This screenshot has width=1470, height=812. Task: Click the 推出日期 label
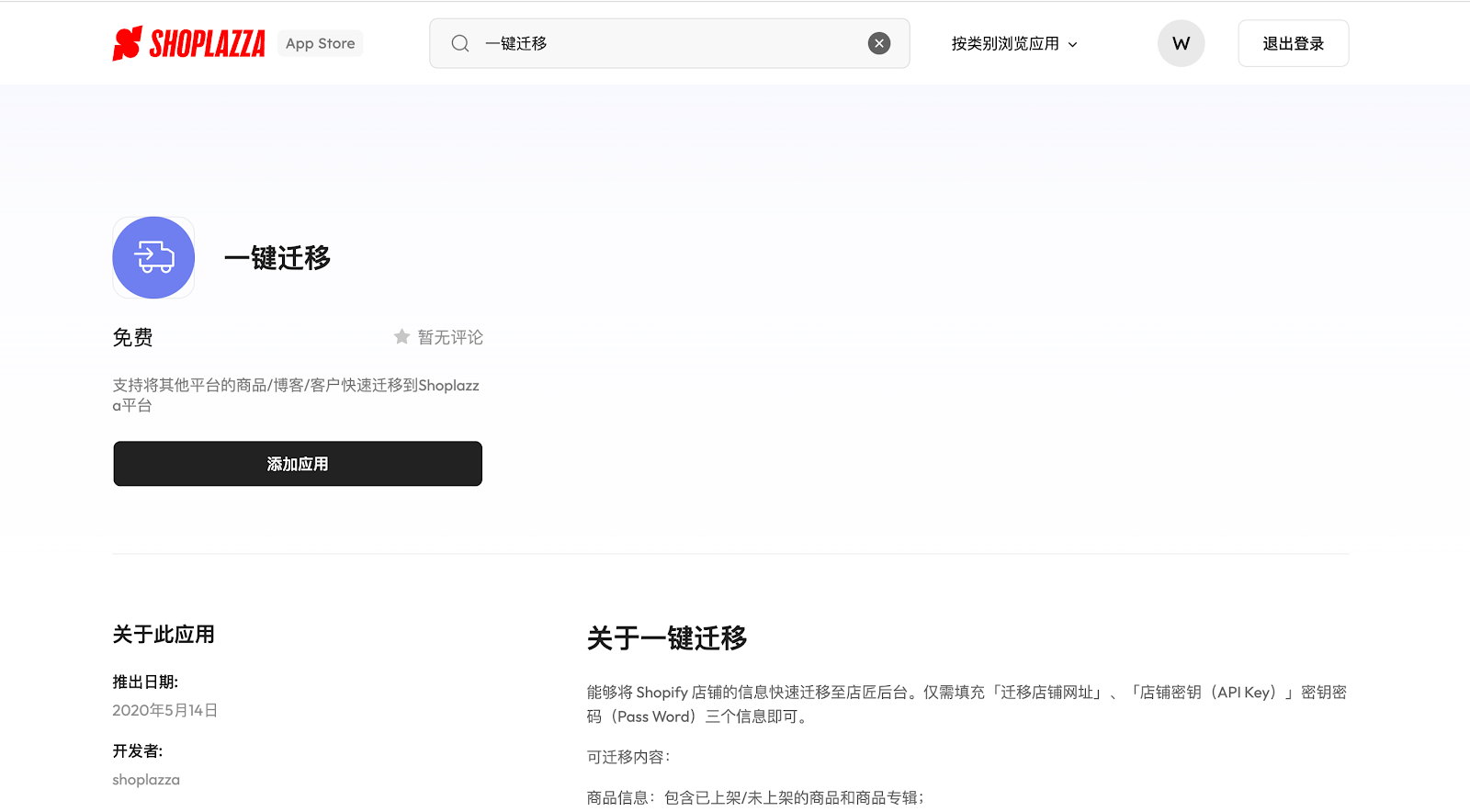click(x=145, y=682)
